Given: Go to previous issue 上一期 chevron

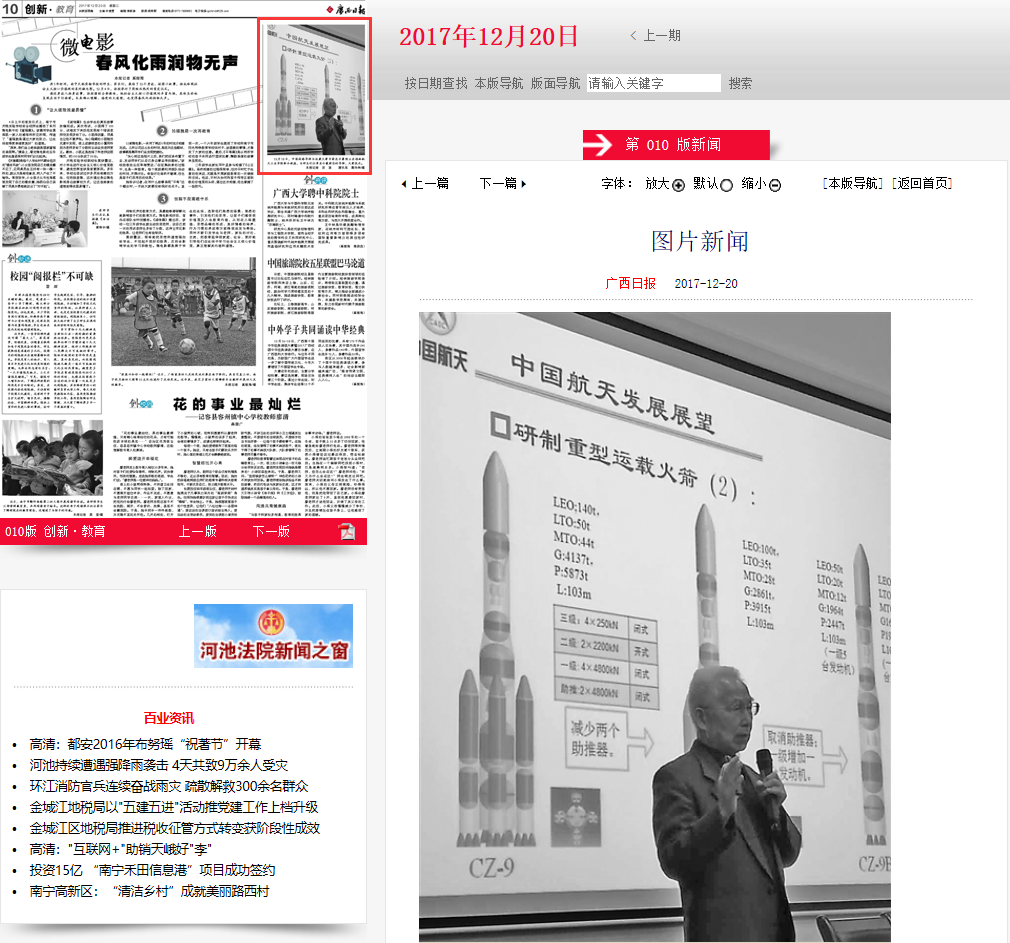Looking at the screenshot, I should click(x=634, y=36).
